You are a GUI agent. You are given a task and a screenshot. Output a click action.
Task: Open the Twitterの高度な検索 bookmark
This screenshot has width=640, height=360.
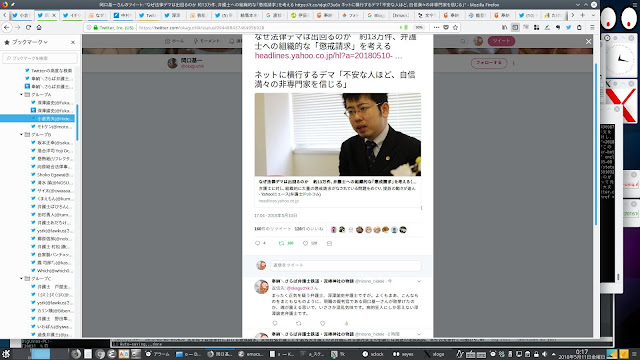point(48,71)
